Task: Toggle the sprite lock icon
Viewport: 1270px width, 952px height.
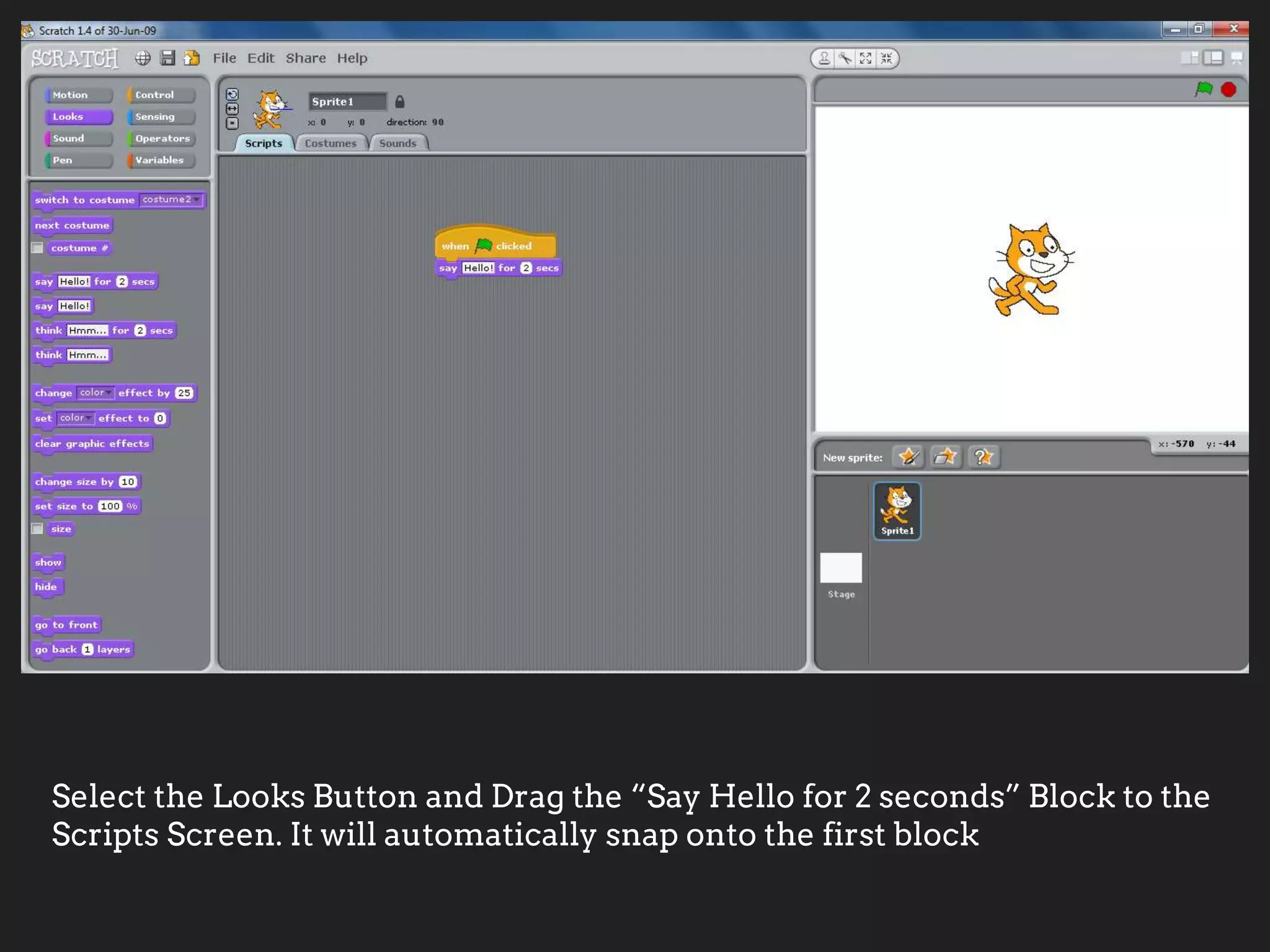Action: pyautogui.click(x=400, y=101)
